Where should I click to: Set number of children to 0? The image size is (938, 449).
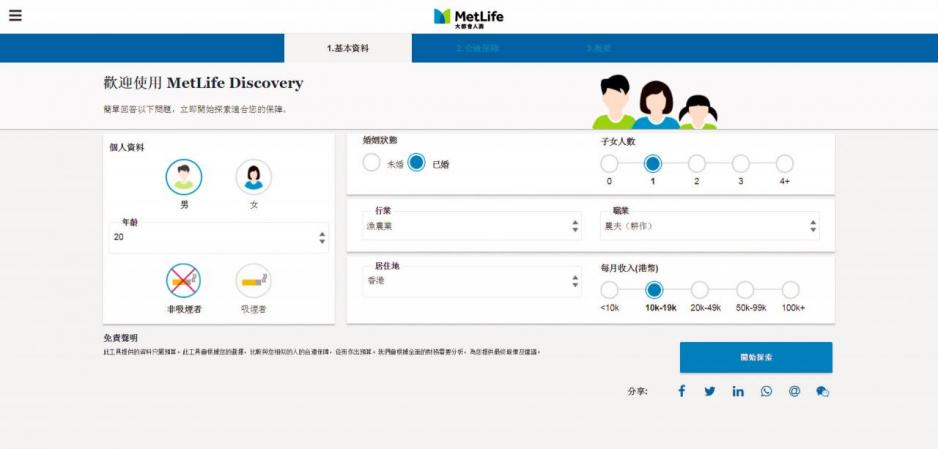click(x=609, y=163)
